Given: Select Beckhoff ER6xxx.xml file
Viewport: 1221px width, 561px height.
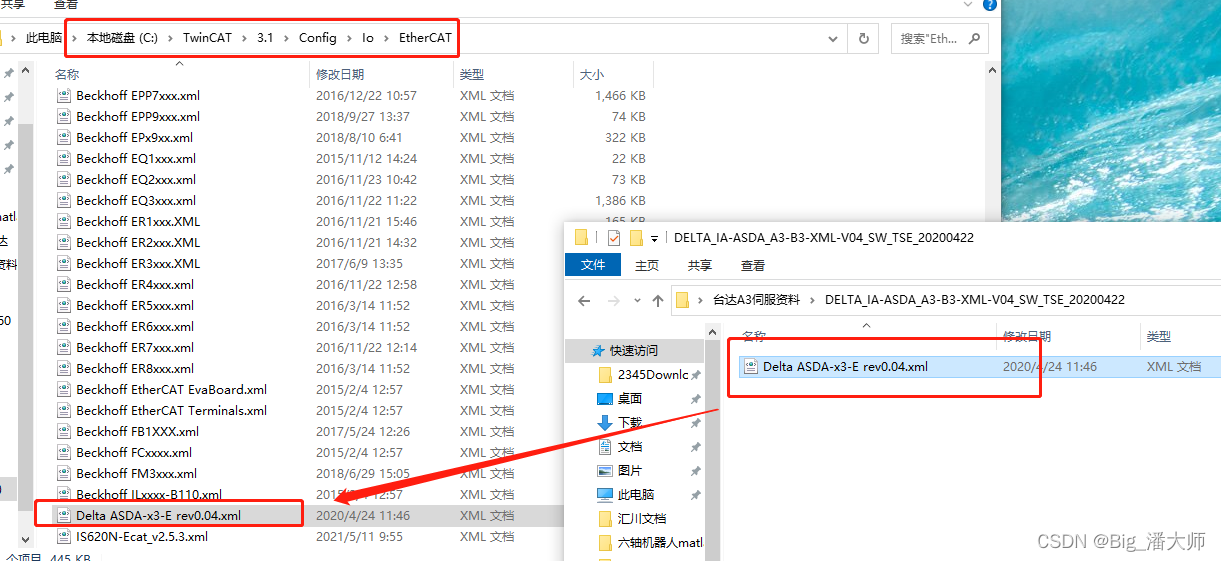Looking at the screenshot, I should (135, 327).
